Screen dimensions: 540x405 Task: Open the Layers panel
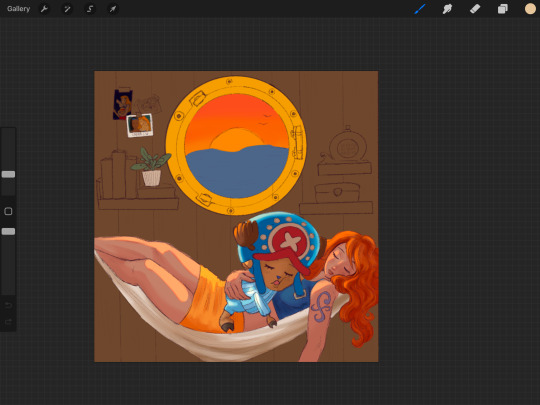(x=502, y=9)
